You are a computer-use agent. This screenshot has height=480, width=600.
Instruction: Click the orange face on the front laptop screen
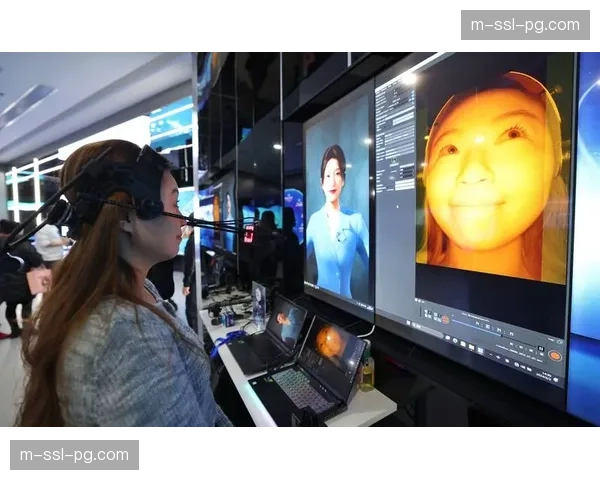click(330, 342)
